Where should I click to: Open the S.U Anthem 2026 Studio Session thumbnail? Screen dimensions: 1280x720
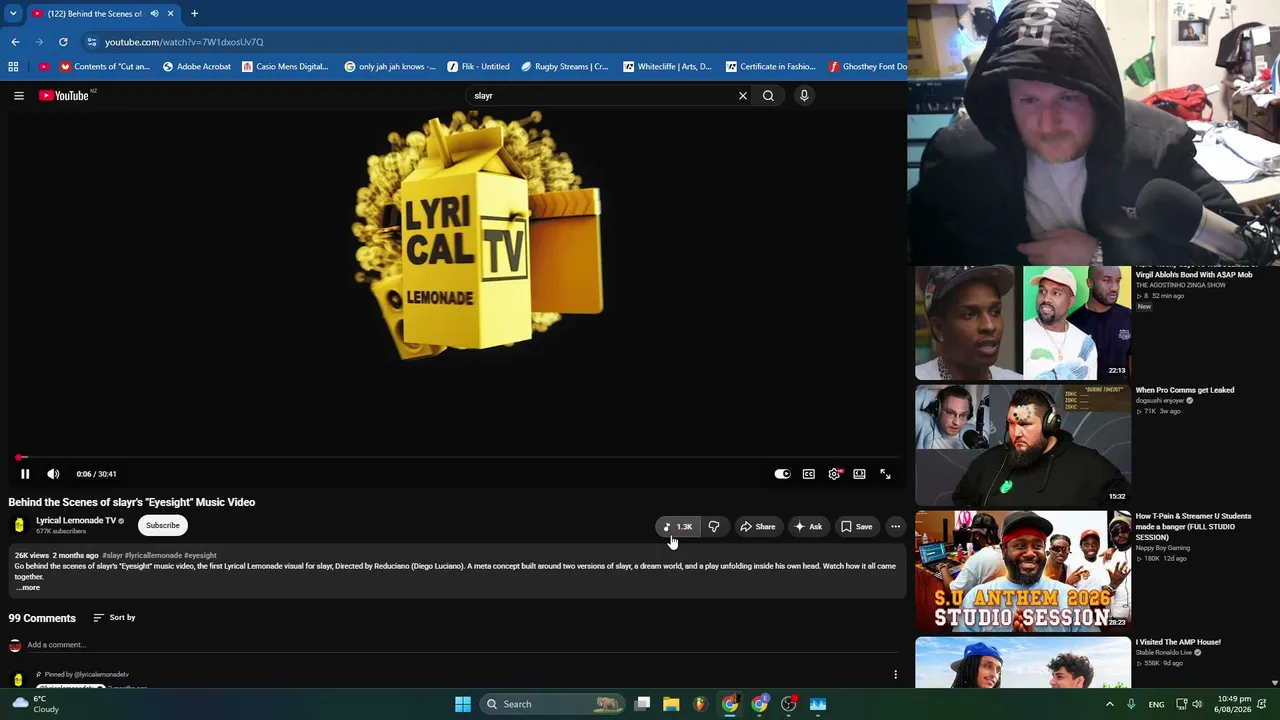click(x=1023, y=571)
